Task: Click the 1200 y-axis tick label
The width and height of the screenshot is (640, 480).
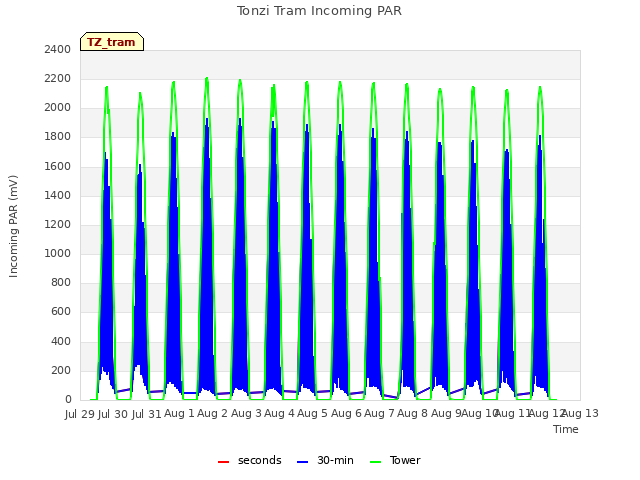Action: click(58, 224)
